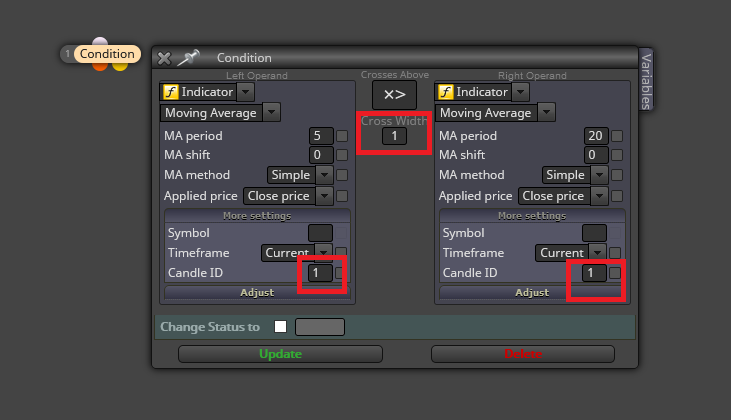The image size is (731, 420).
Task: Click the yellow output dot of the Condition node
Action: (x=120, y=67)
